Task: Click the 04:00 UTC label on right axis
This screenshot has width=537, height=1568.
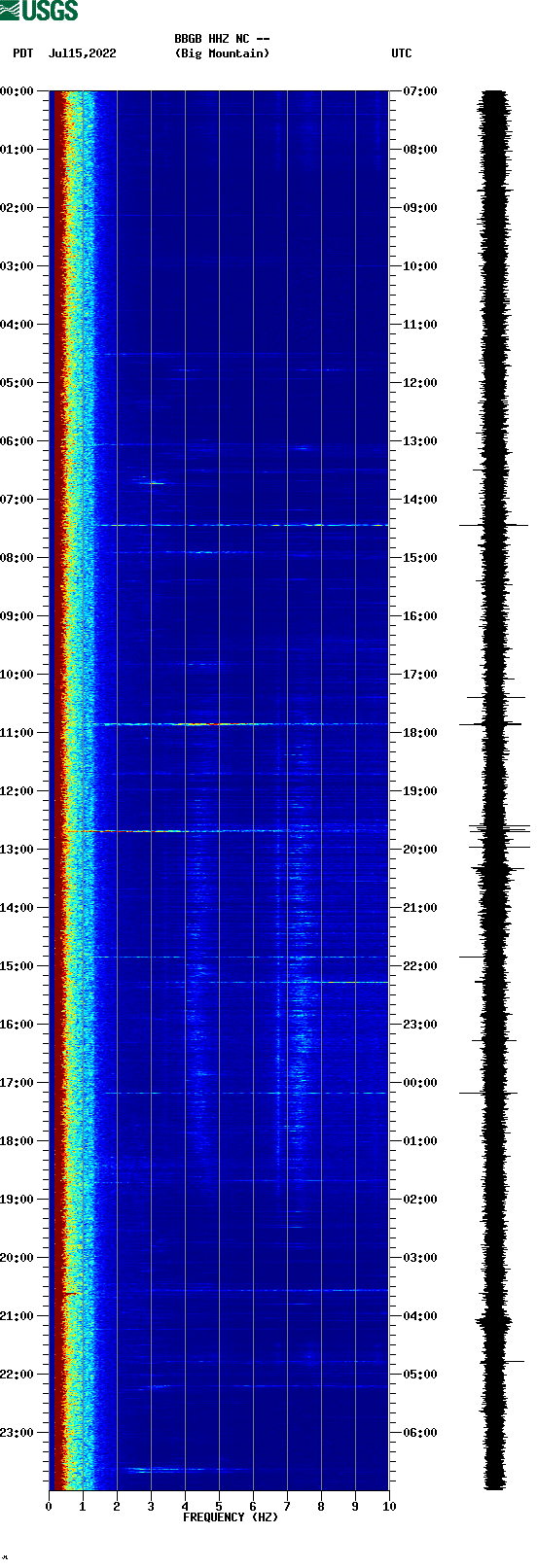Action: click(x=420, y=1316)
